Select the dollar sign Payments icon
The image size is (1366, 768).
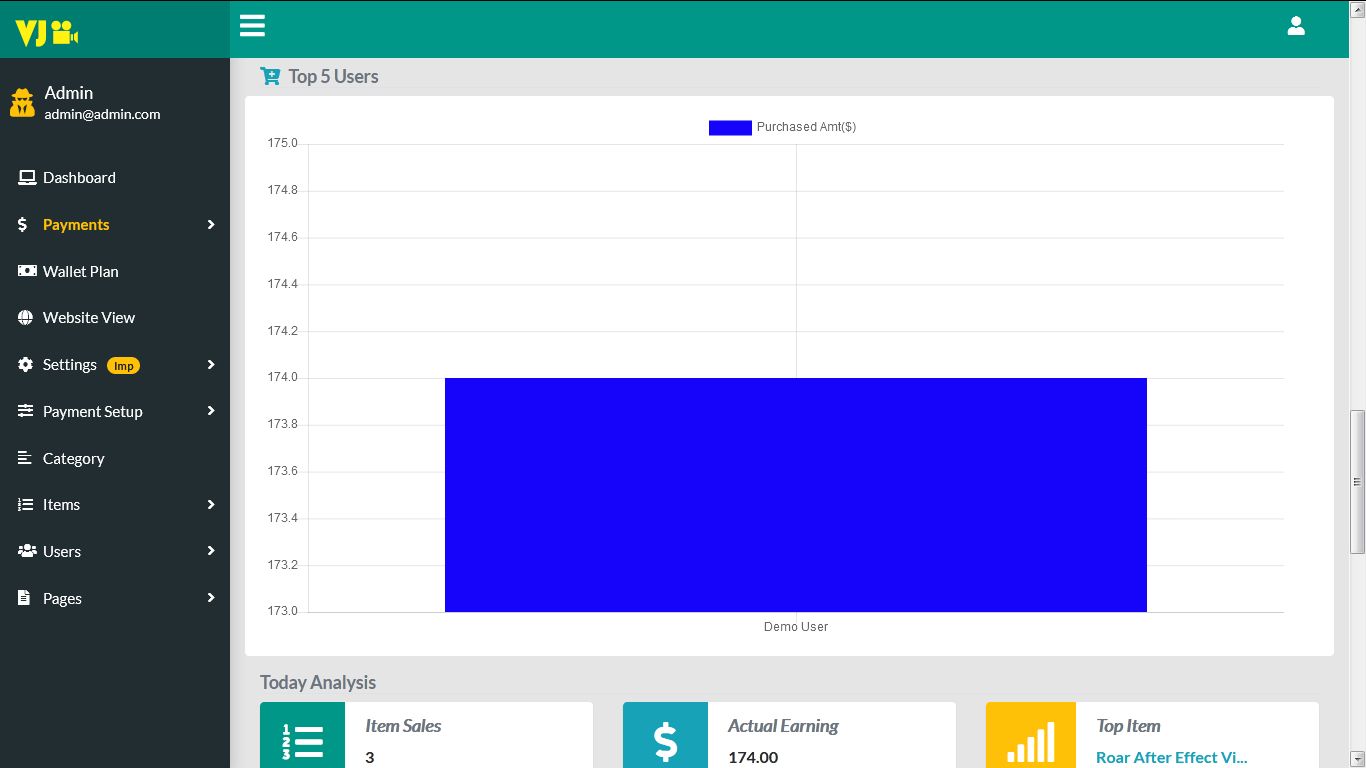(x=23, y=224)
